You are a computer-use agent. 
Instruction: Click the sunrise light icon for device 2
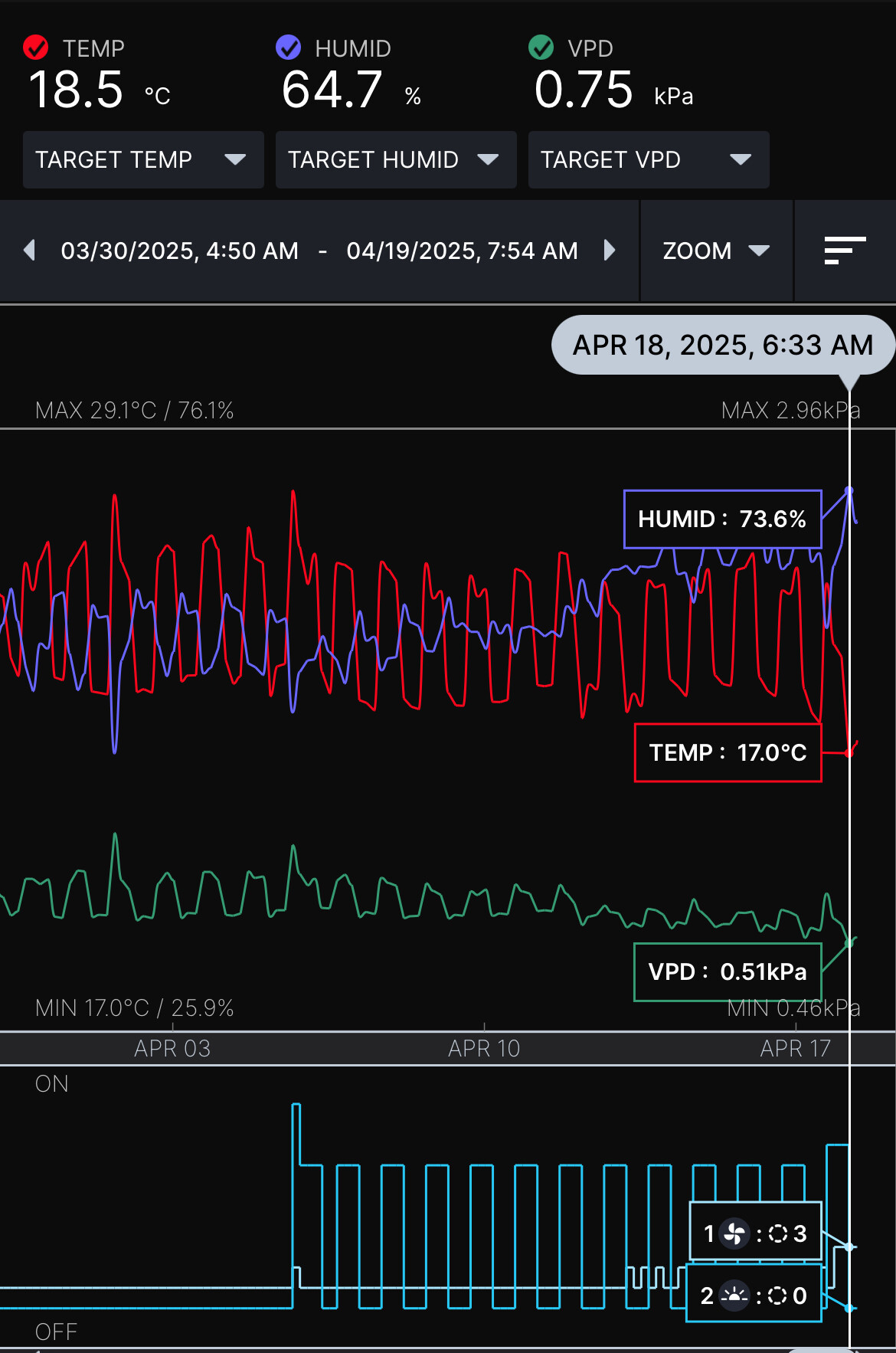tap(734, 1296)
